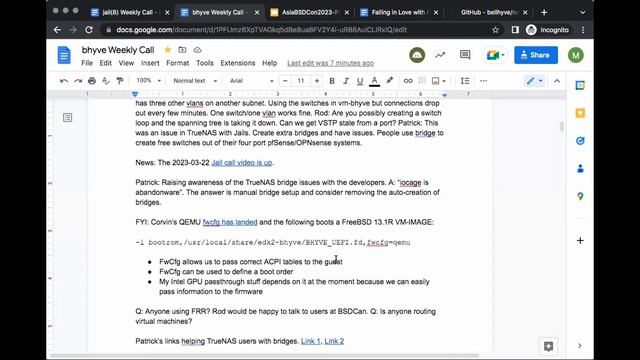Hide the menus with the up chevron
The width and height of the screenshot is (640, 360).
[x=557, y=81]
